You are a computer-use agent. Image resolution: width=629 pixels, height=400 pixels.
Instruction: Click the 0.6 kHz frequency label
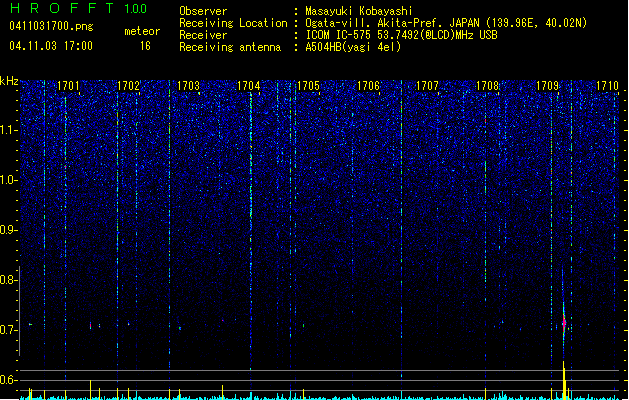tap(9, 380)
